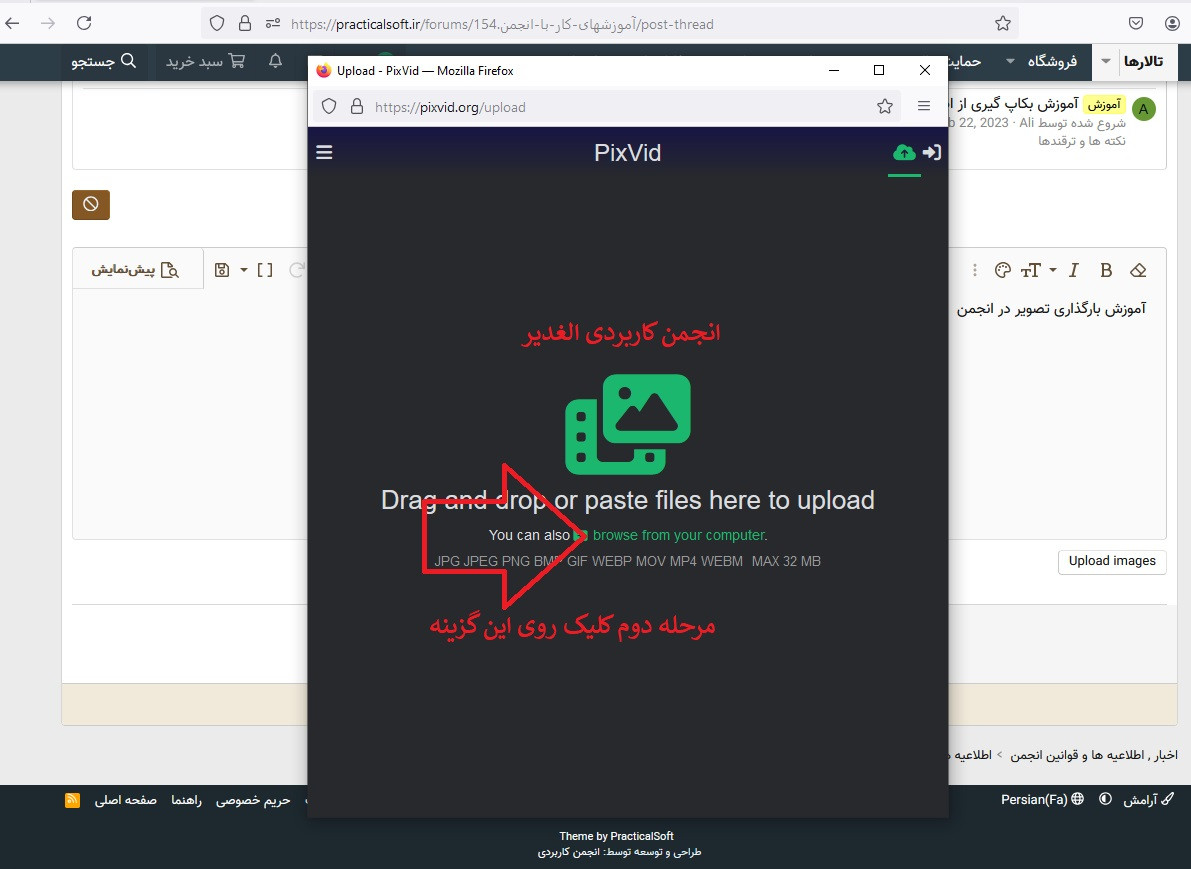Toggle the dark/light style contrast icon in footer
Screen dimensions: 1191x869
coord(1106,799)
